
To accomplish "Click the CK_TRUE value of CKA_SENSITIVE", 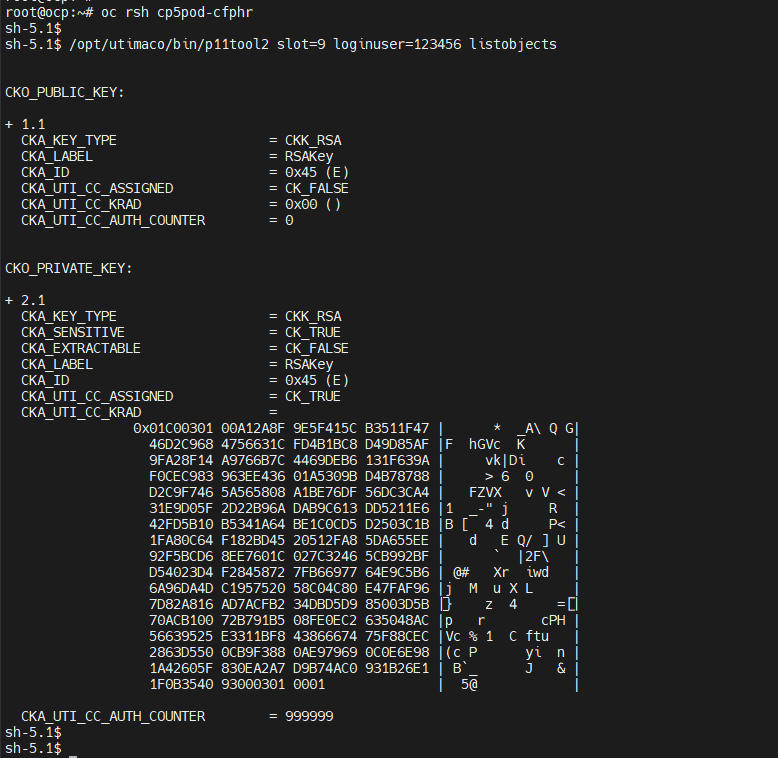I will (x=313, y=332).
